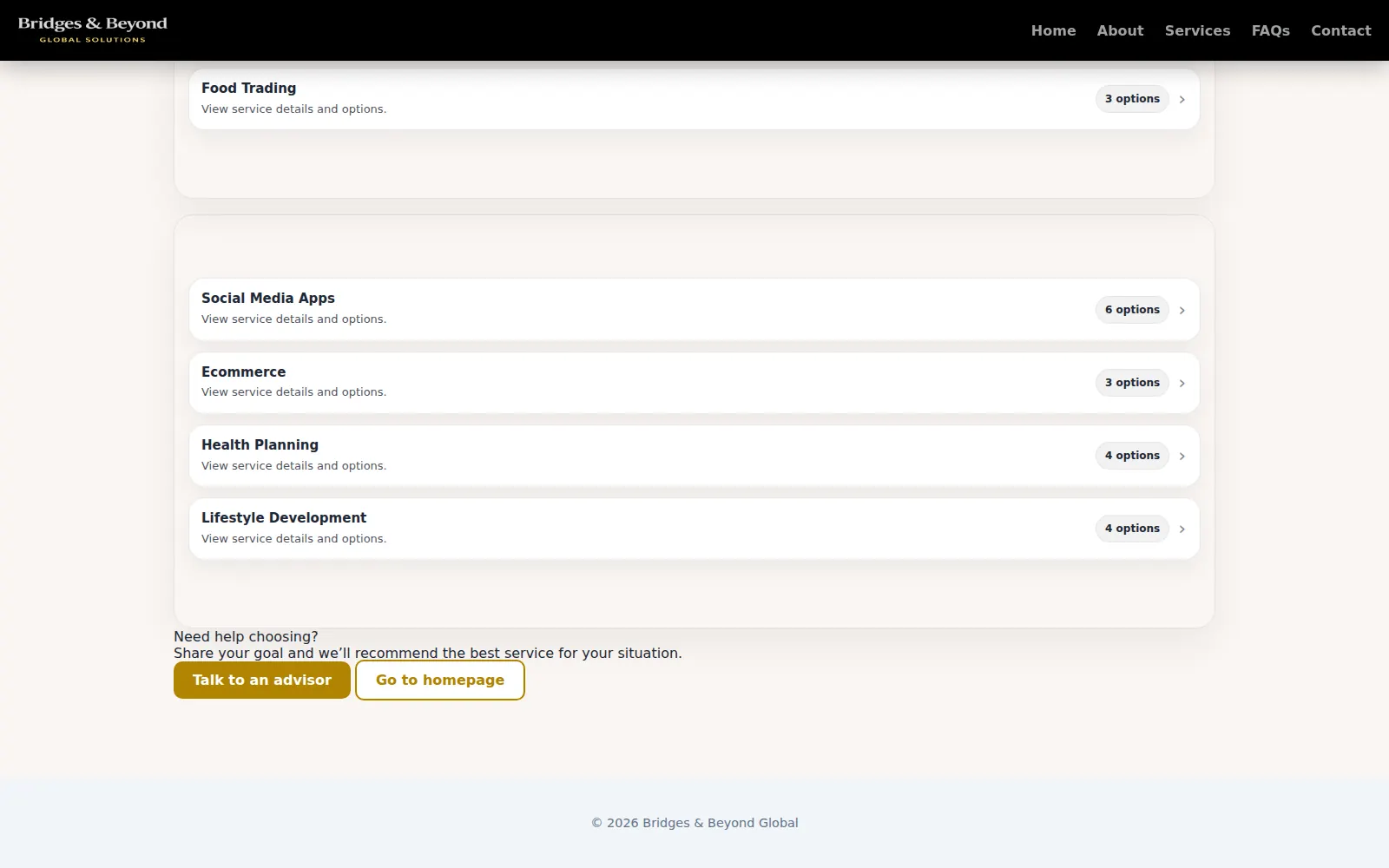Click the 'Share your goal' recommendation sentence
Viewport: 1389px width, 868px height.
428,653
